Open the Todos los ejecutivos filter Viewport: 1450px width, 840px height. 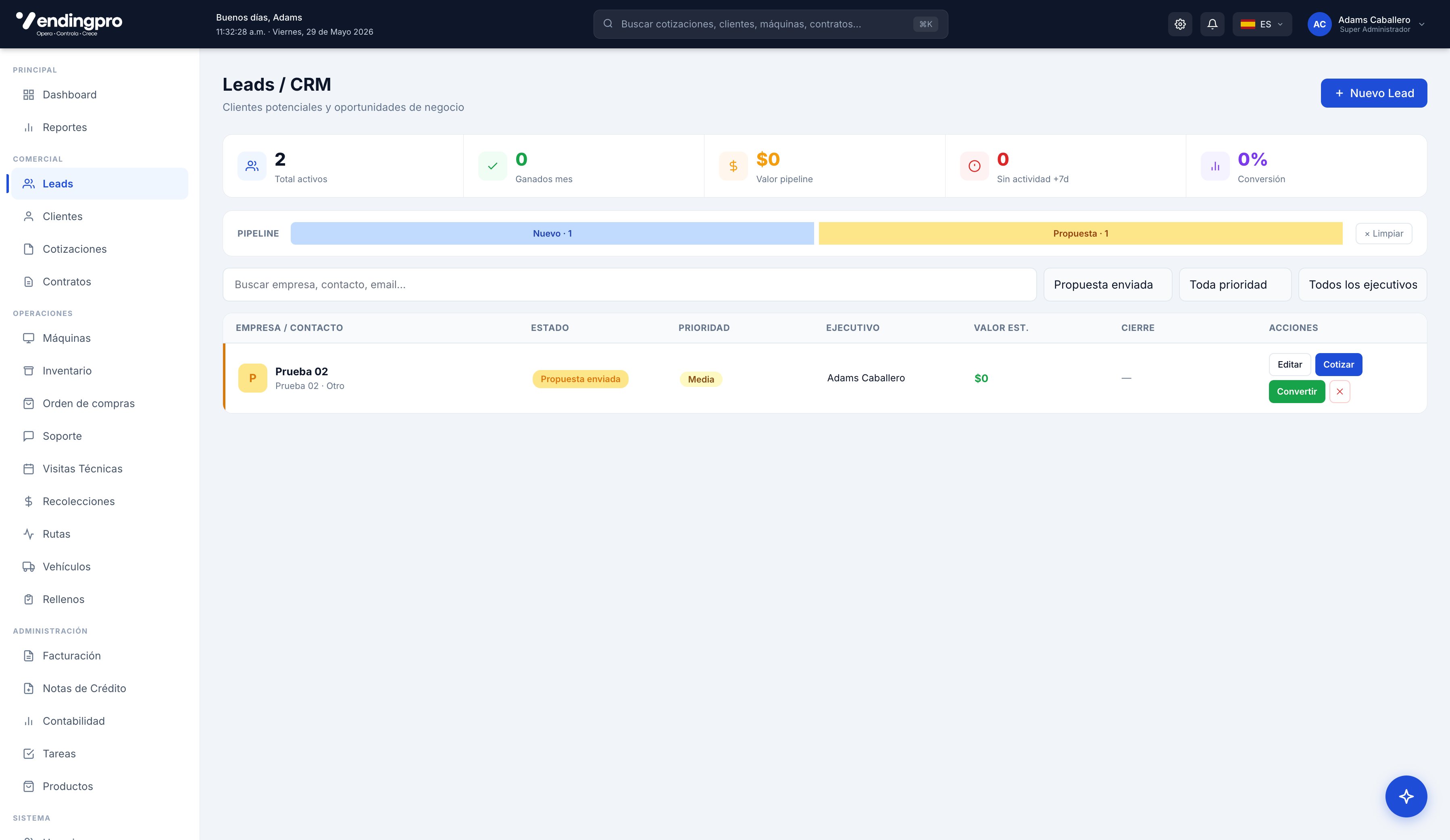point(1362,285)
